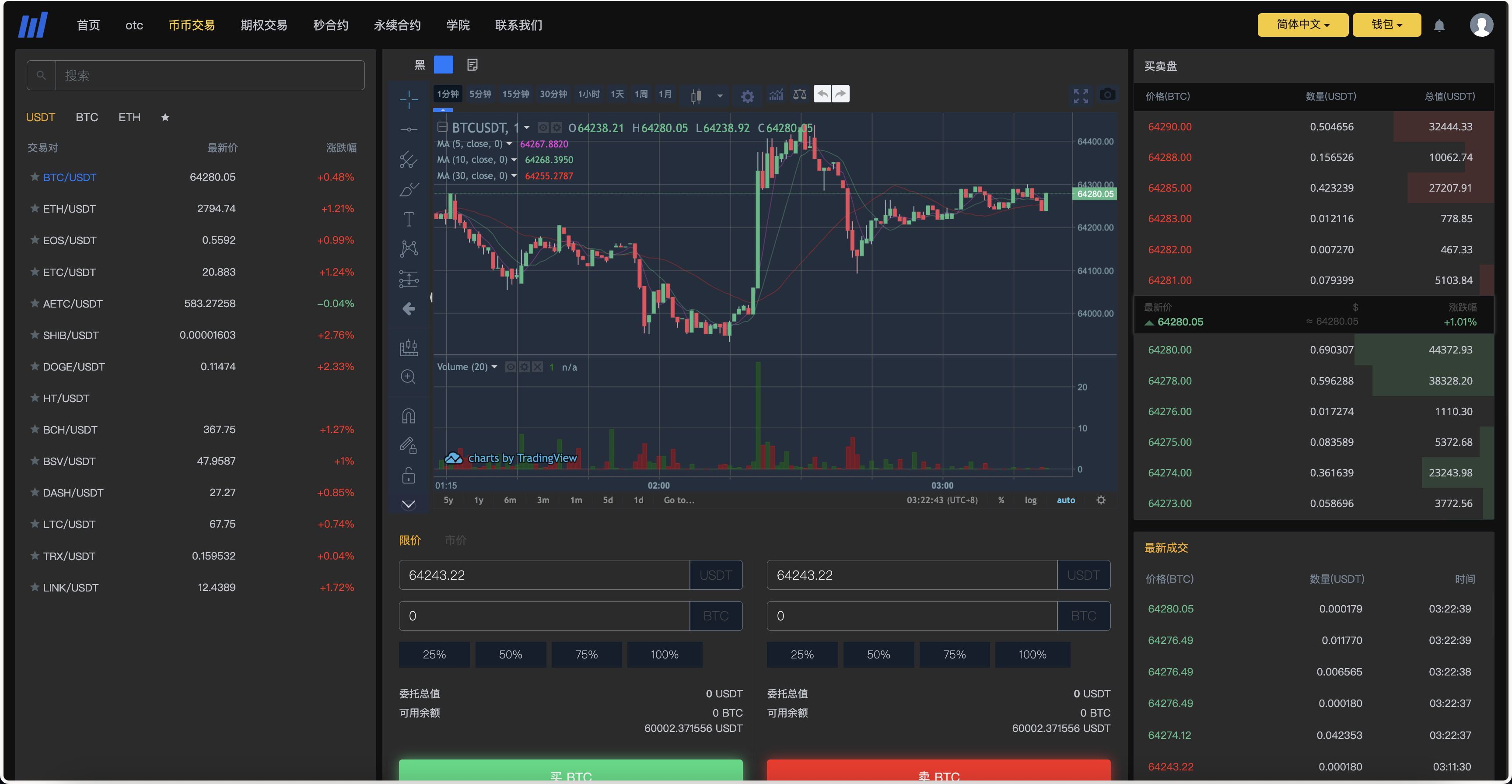Lock all drawings on the chart
The height and width of the screenshot is (784, 1512).
(x=409, y=475)
